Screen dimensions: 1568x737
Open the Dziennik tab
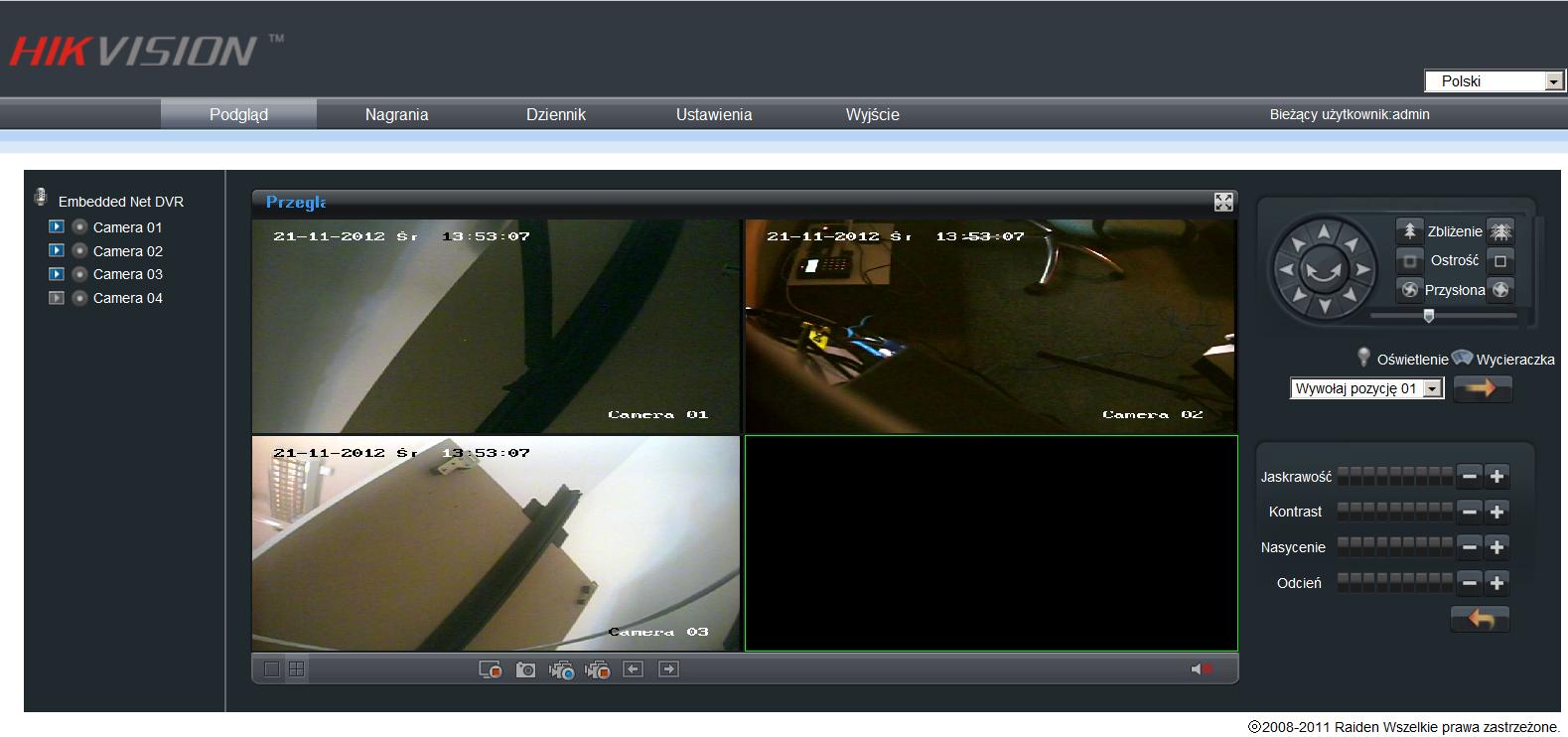point(555,114)
